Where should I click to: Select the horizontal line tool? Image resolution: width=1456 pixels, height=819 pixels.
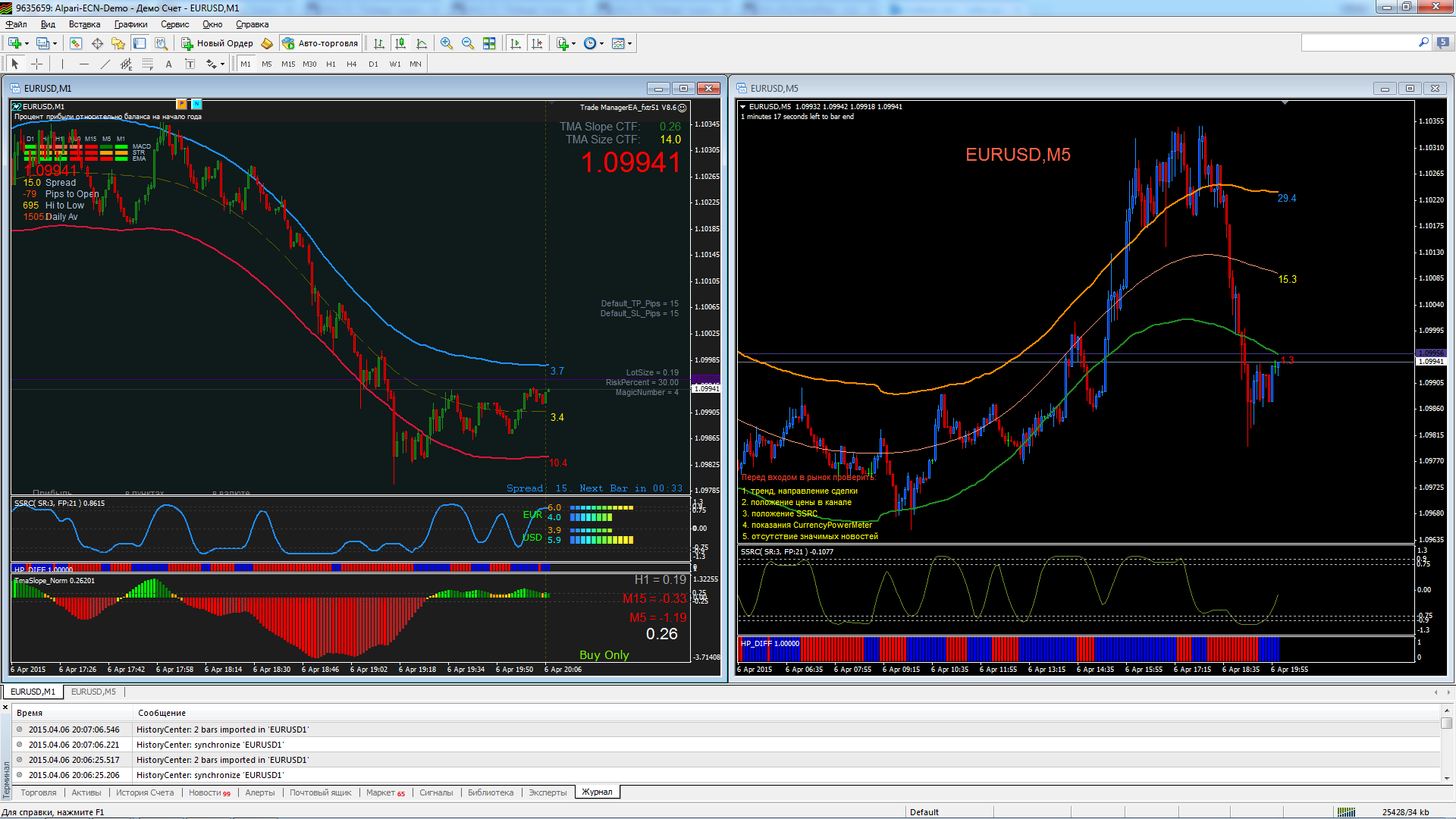(x=84, y=64)
